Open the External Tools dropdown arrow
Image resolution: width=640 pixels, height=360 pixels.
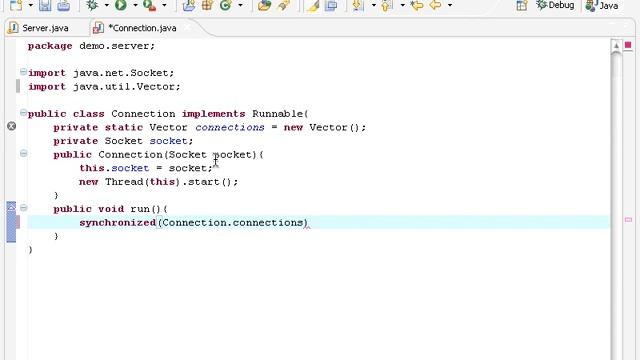164,5
